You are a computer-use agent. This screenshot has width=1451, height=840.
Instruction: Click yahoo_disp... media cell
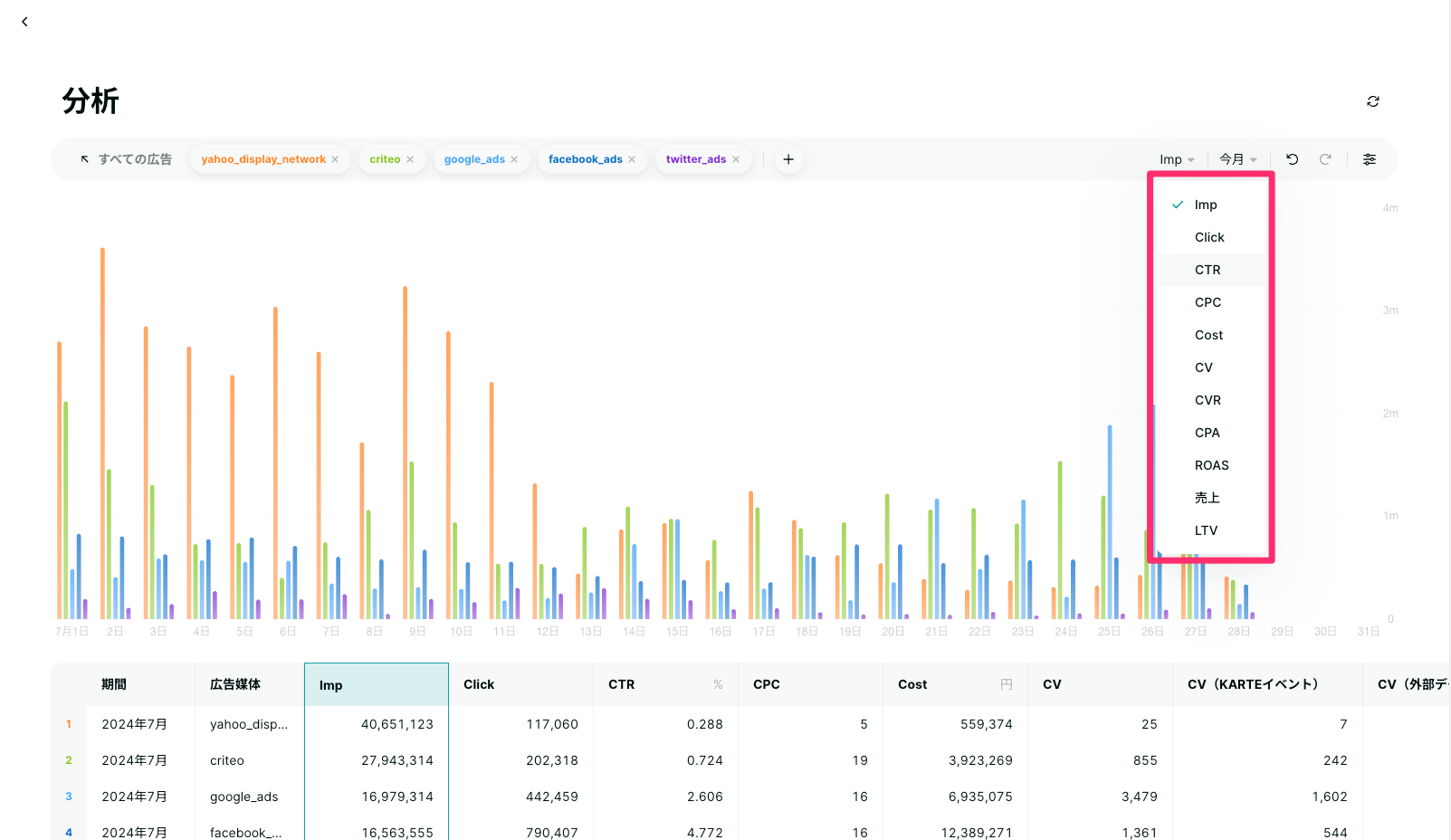pos(249,724)
